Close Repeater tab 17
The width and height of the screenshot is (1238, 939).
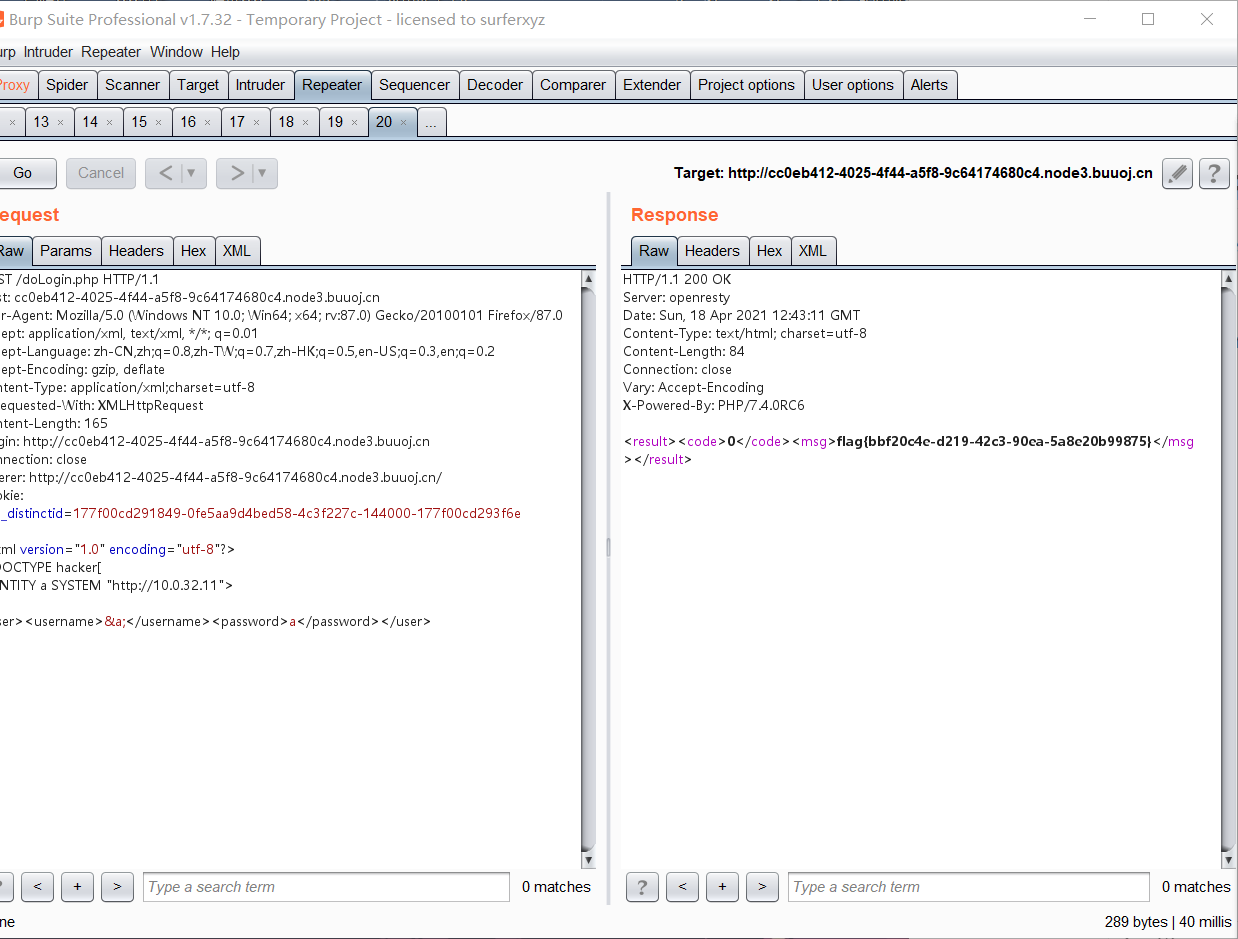[x=256, y=123]
